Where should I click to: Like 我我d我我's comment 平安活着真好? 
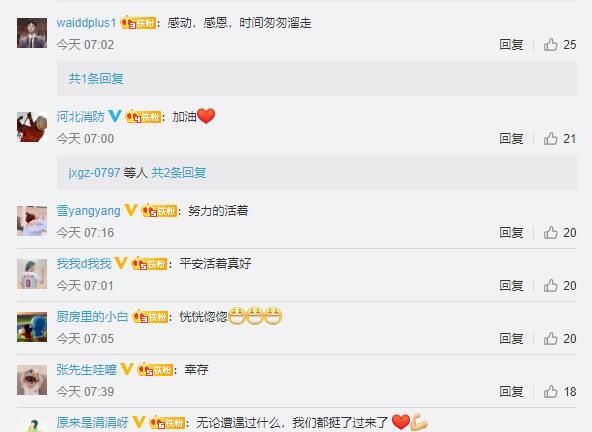point(551,285)
